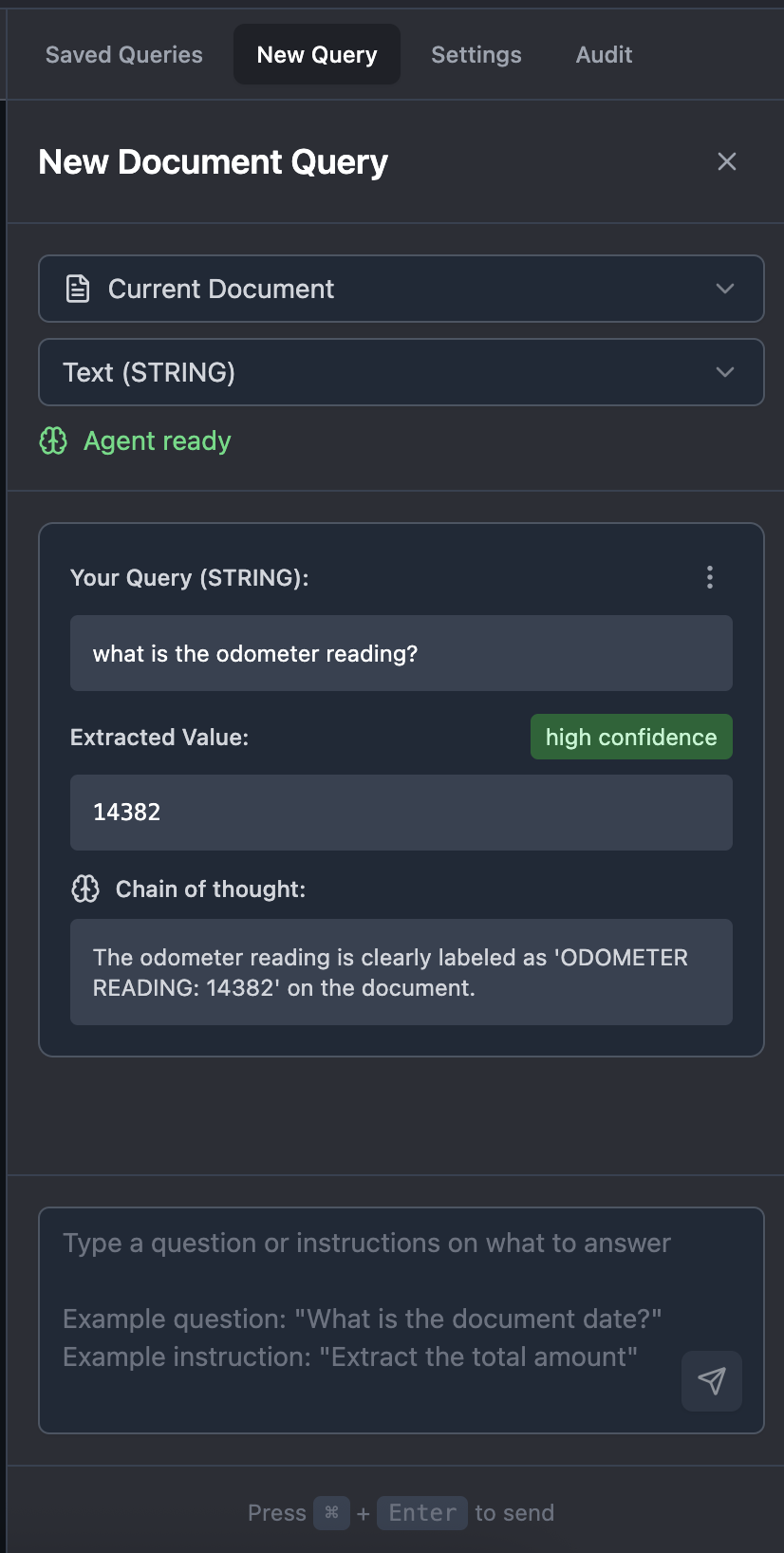Click the Agent ready status text
The width and height of the screenshot is (784, 1553).
tap(158, 440)
